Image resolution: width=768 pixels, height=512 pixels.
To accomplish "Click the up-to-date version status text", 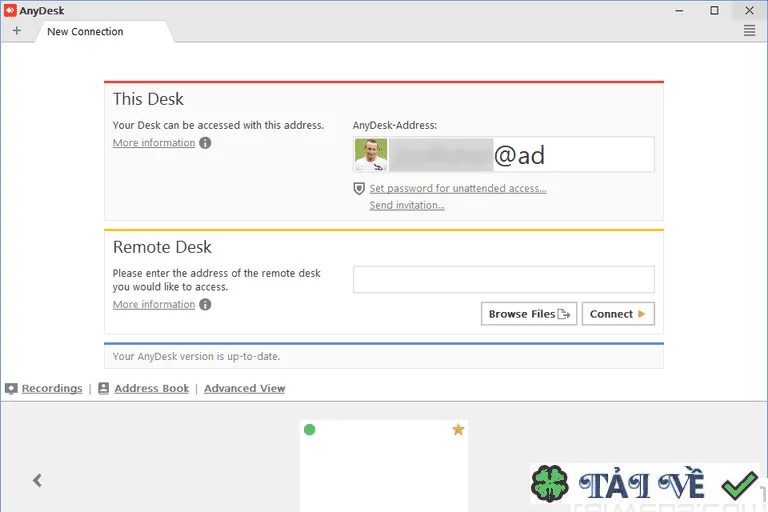I will pyautogui.click(x=196, y=357).
